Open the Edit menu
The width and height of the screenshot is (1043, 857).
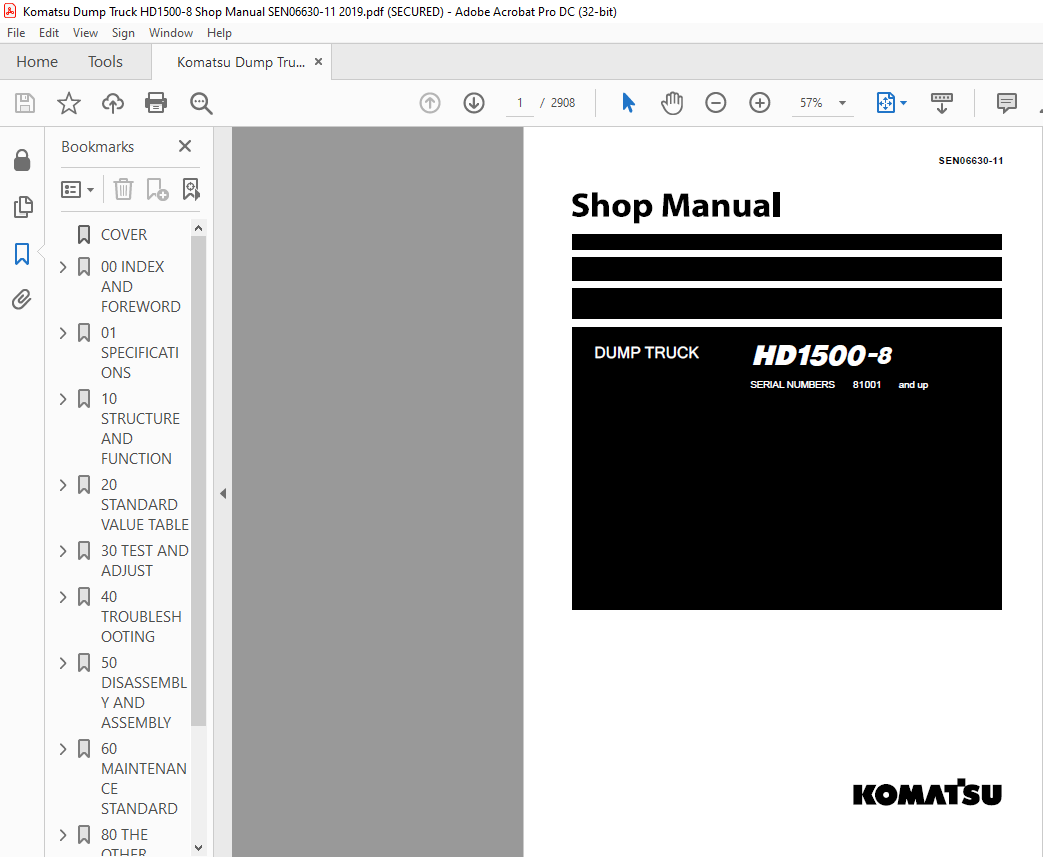point(49,33)
